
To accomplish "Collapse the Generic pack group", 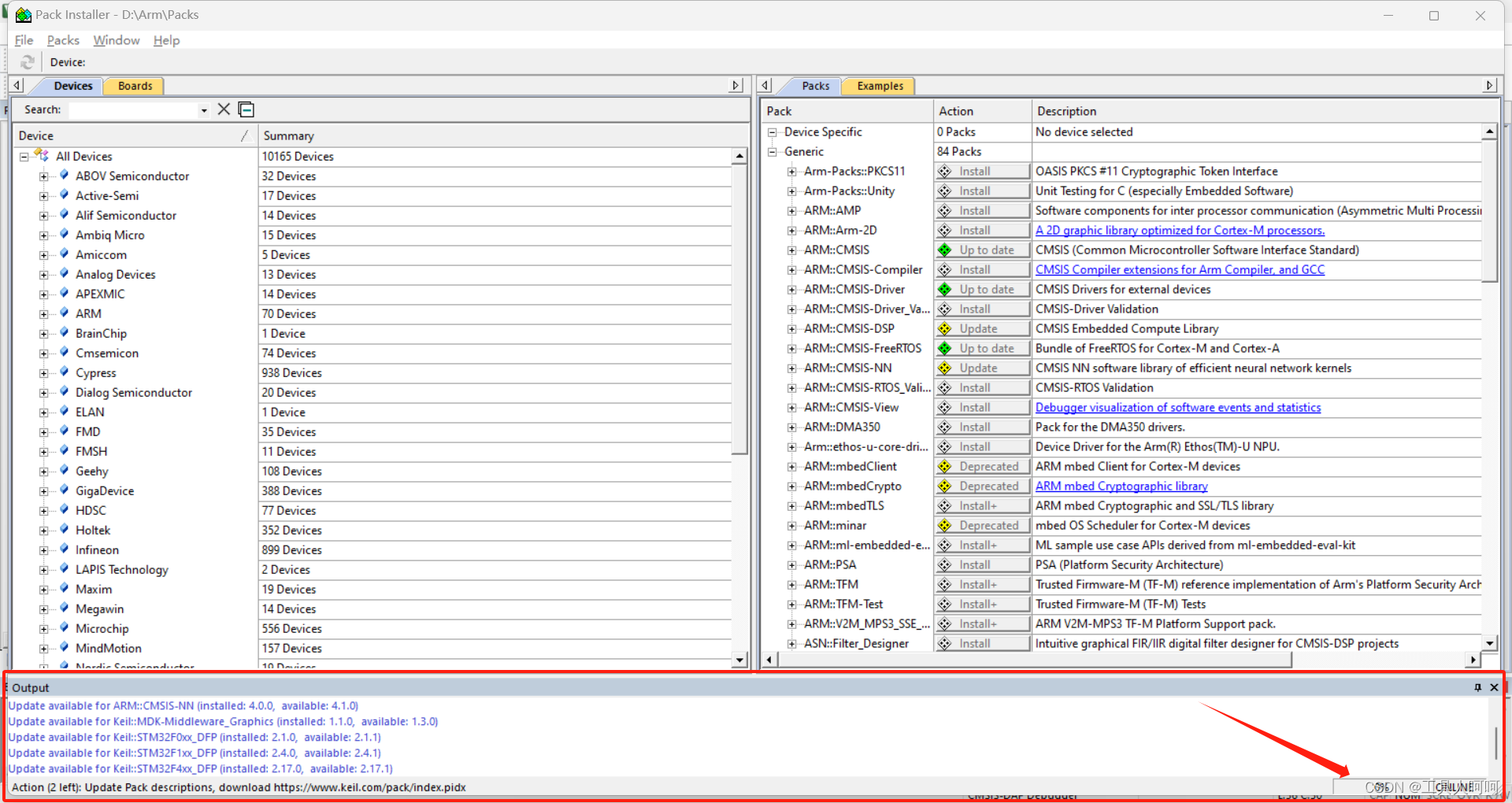I will tap(773, 152).
